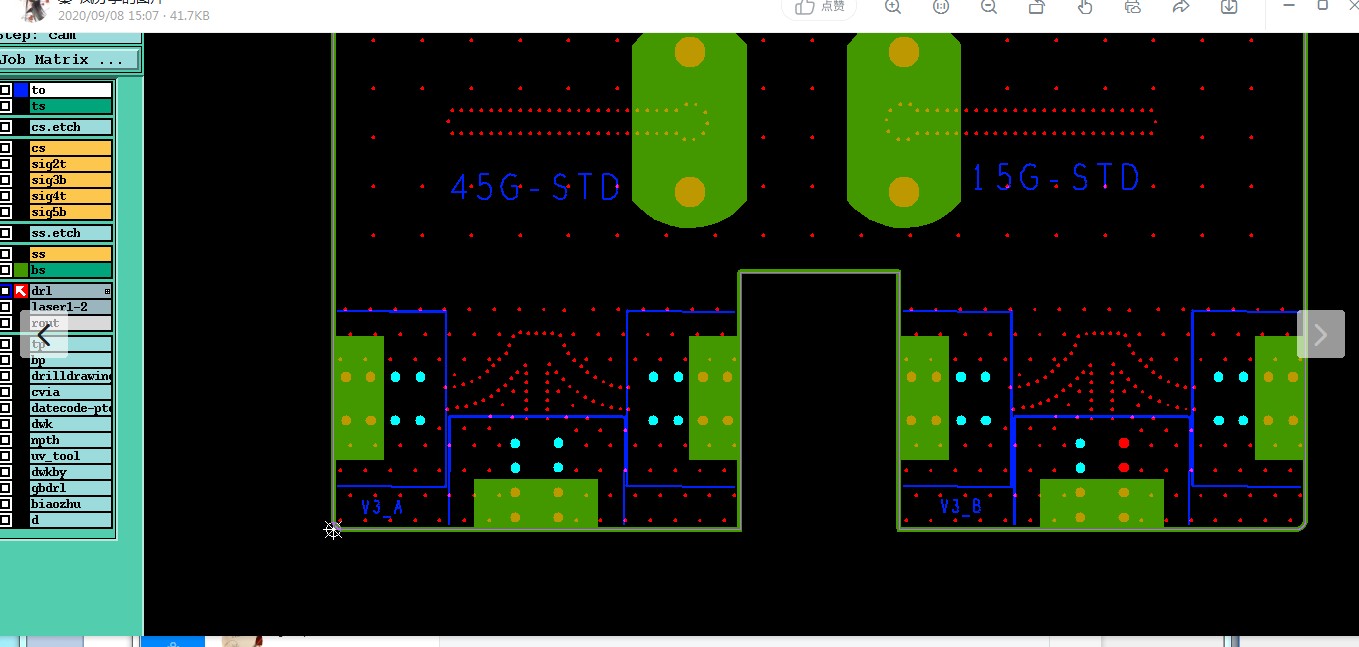
Task: Select the drilldrawing layer row
Action: coord(71,376)
